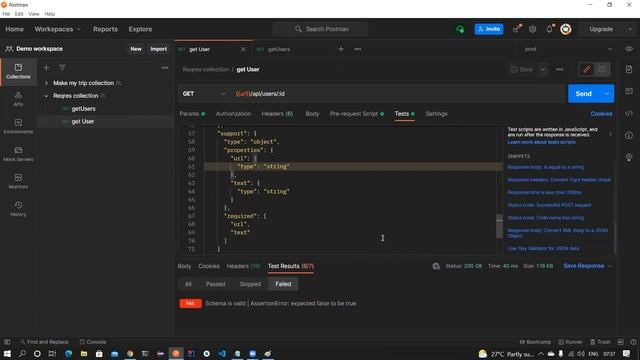Click the code editor vertical scrollbar

pos(499,226)
